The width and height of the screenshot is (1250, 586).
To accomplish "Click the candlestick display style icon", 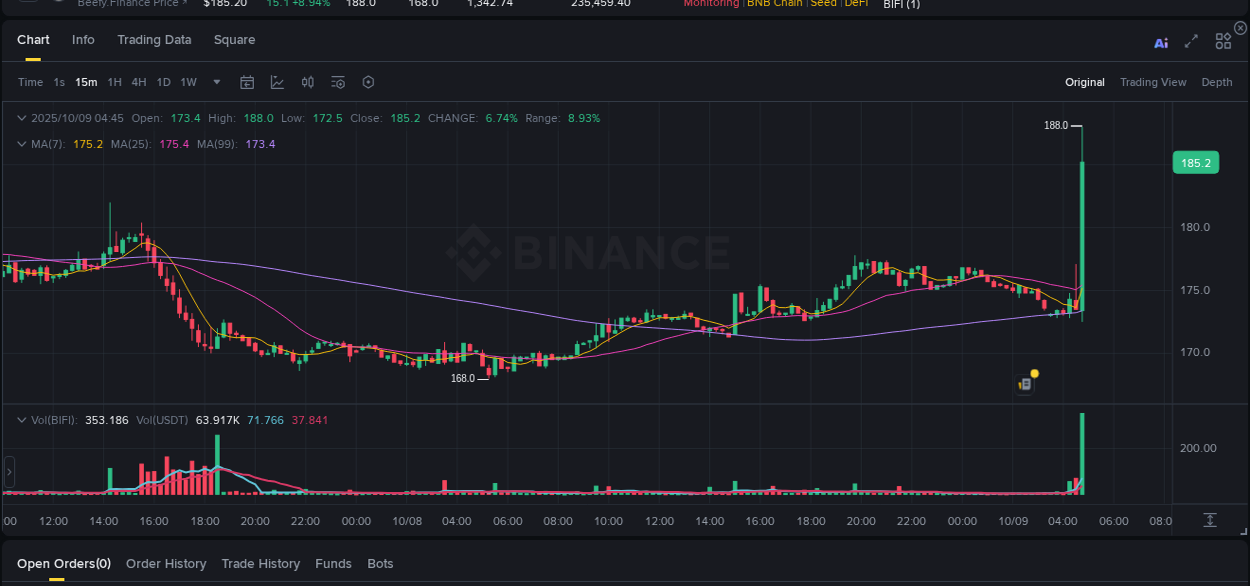I will [307, 82].
